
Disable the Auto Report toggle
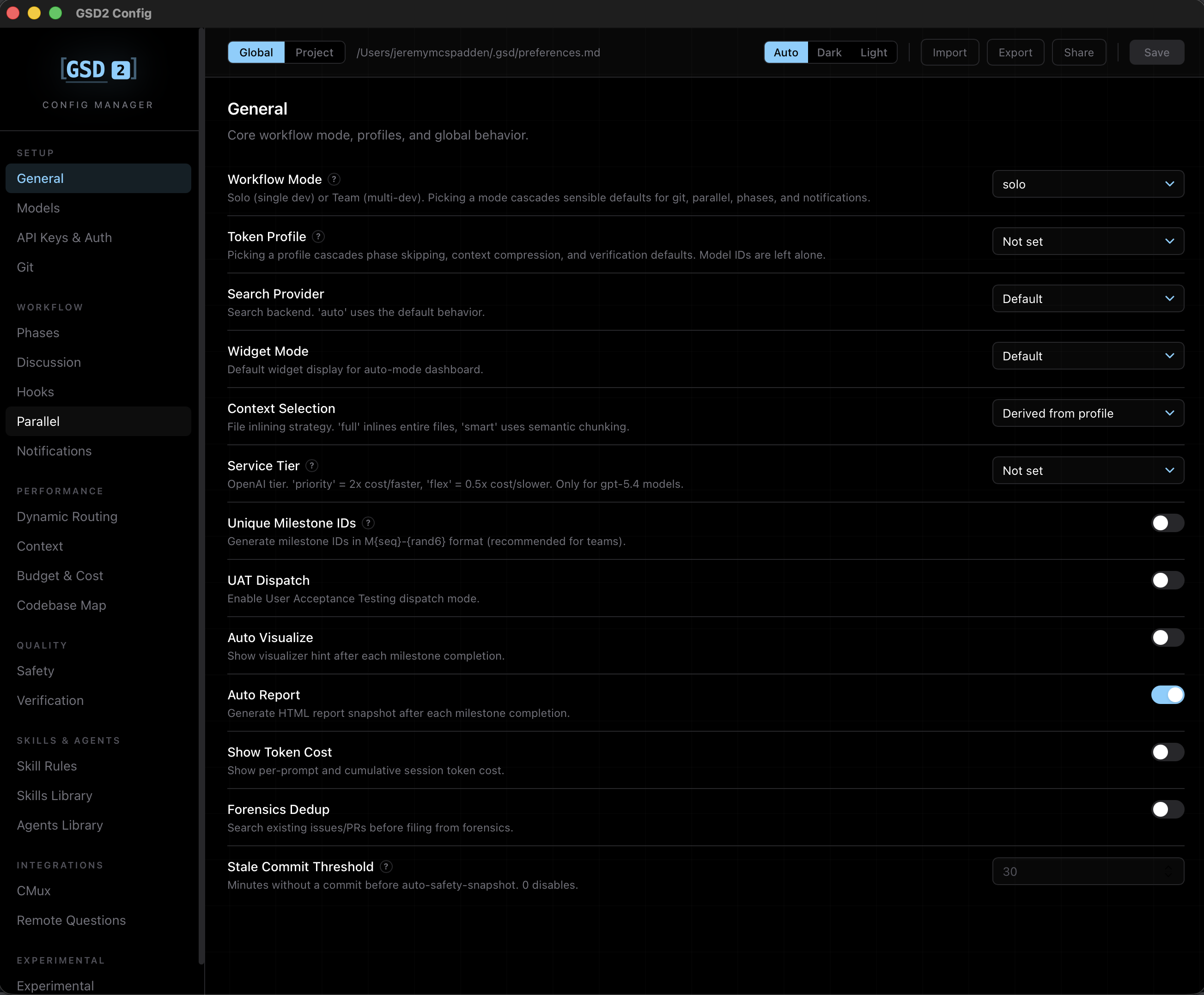click(1167, 695)
